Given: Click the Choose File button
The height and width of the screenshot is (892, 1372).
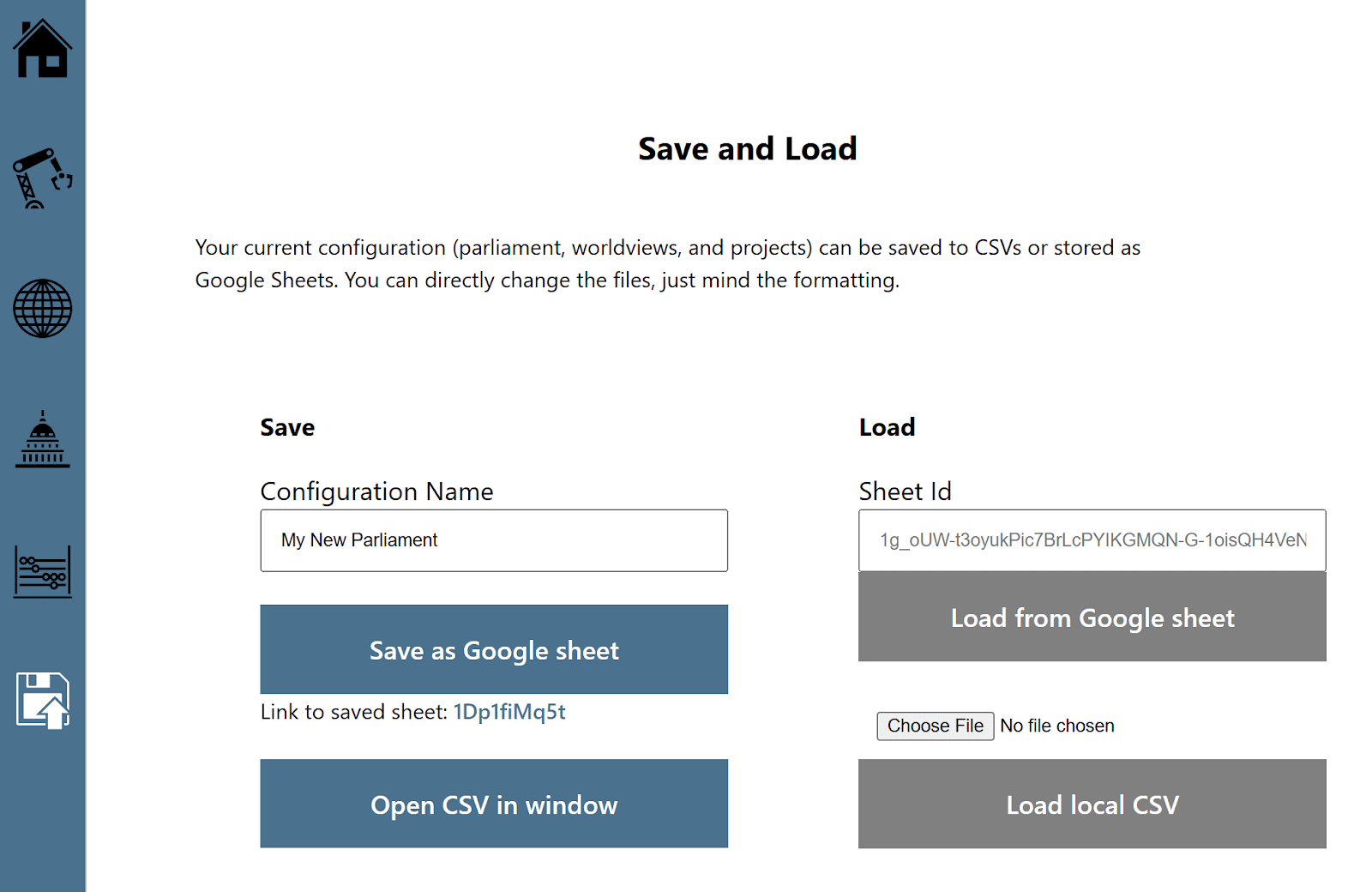Looking at the screenshot, I should [x=935, y=726].
